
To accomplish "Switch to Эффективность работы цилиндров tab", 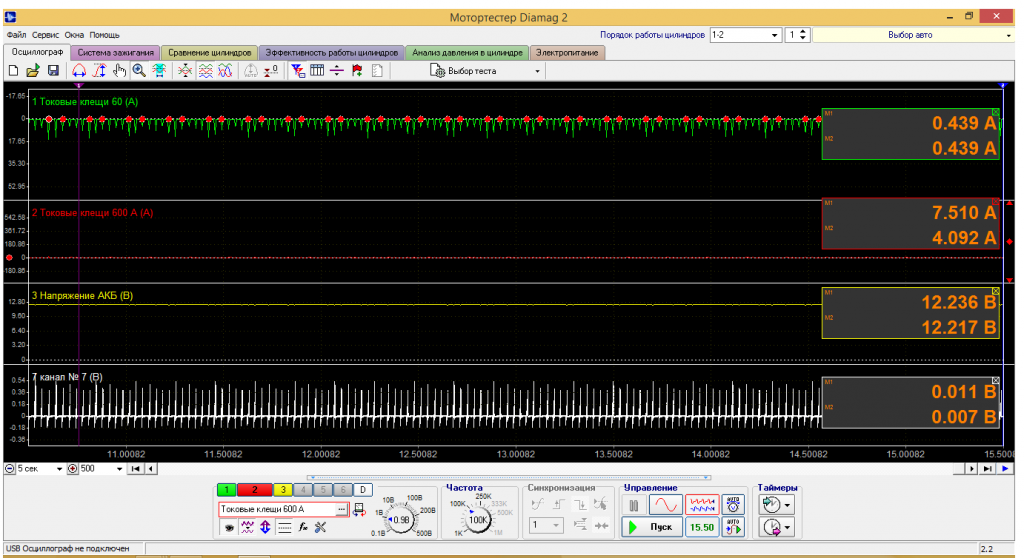I will tap(331, 52).
